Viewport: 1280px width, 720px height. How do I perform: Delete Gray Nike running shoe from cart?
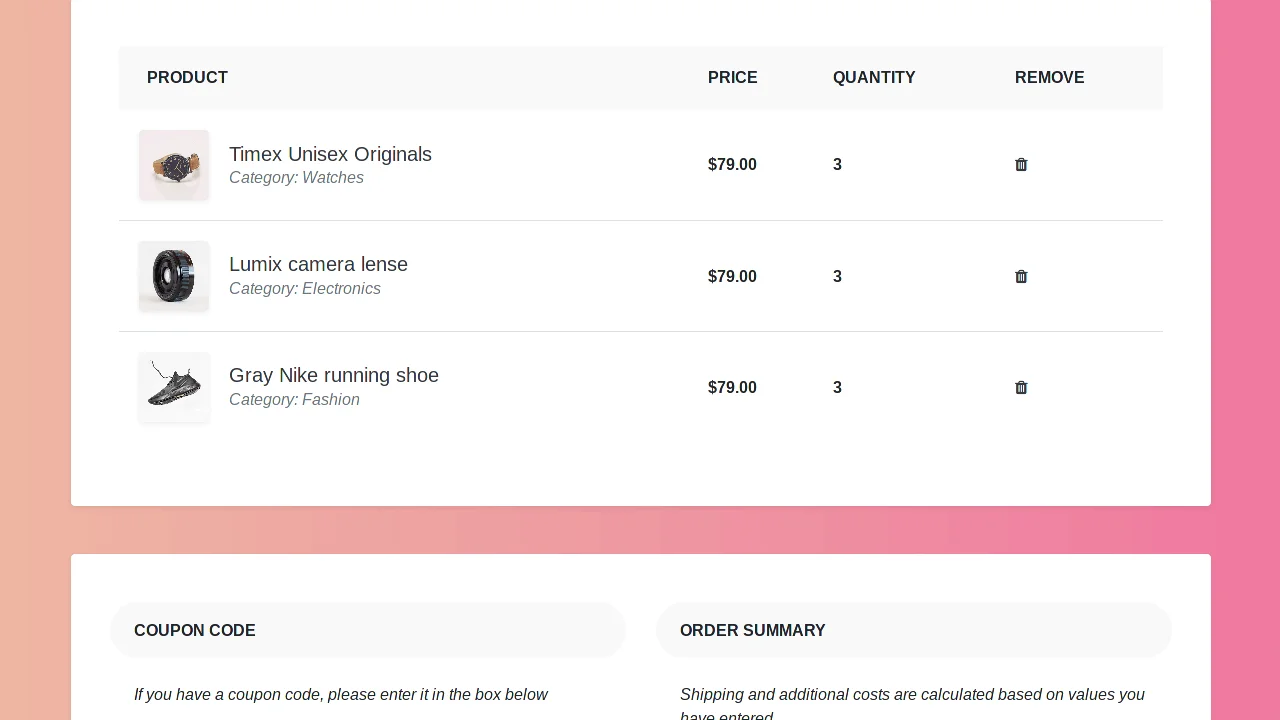tap(1021, 388)
